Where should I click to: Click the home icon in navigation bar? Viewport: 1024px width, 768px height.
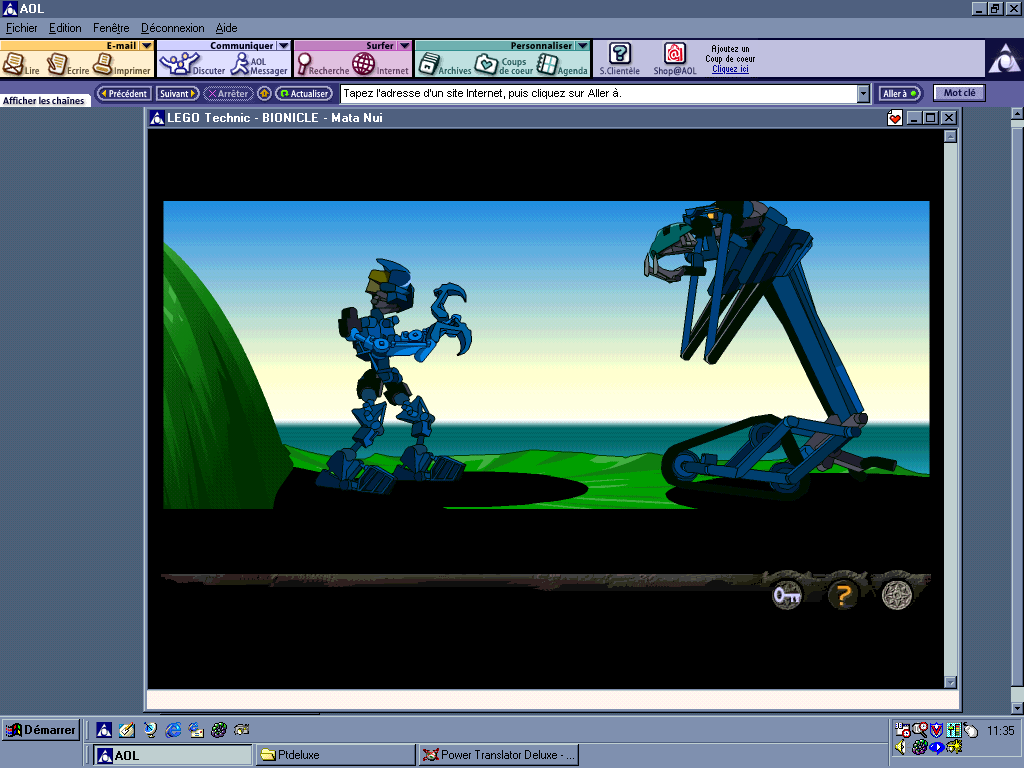coord(264,93)
